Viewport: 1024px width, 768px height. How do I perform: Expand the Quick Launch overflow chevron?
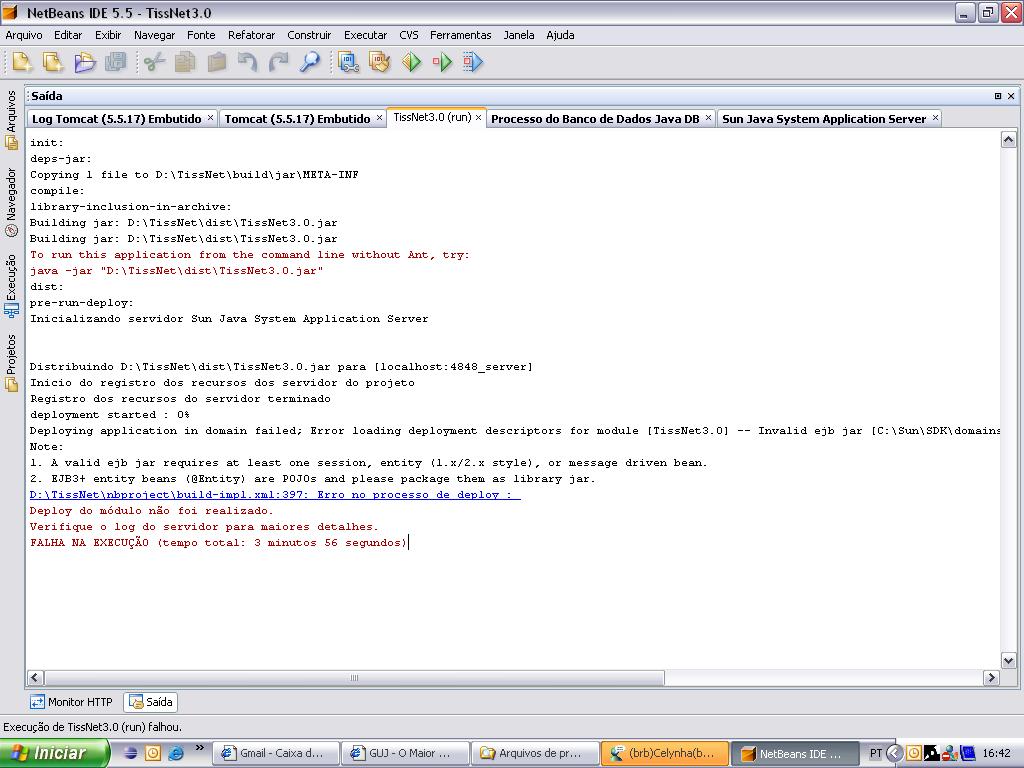200,748
